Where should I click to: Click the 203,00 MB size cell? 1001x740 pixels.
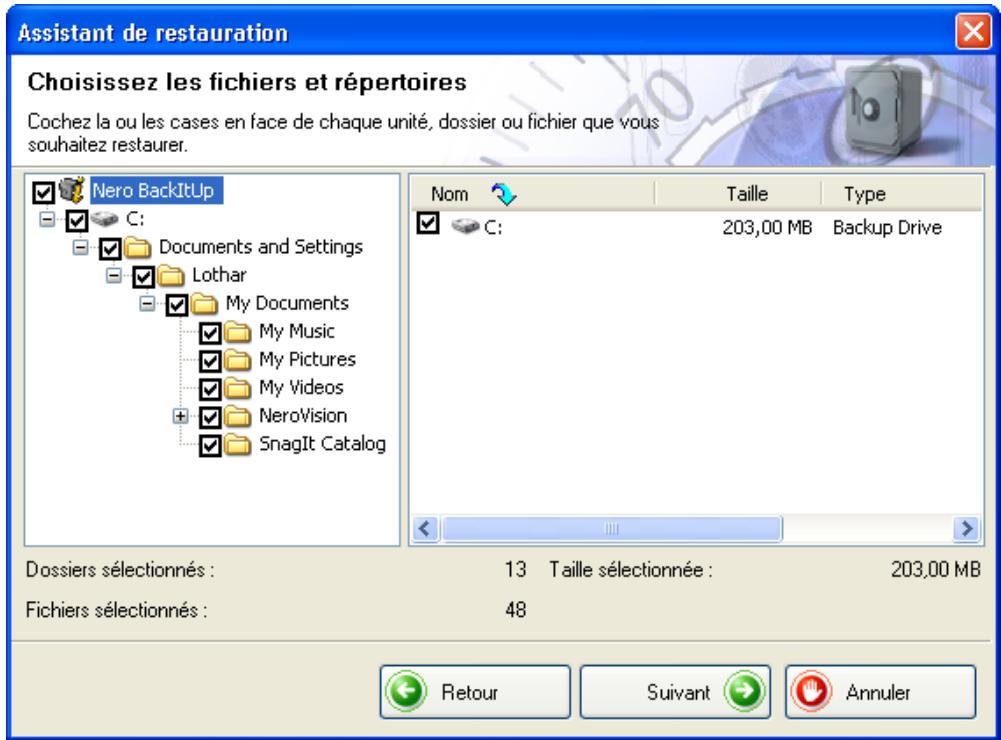[767, 227]
